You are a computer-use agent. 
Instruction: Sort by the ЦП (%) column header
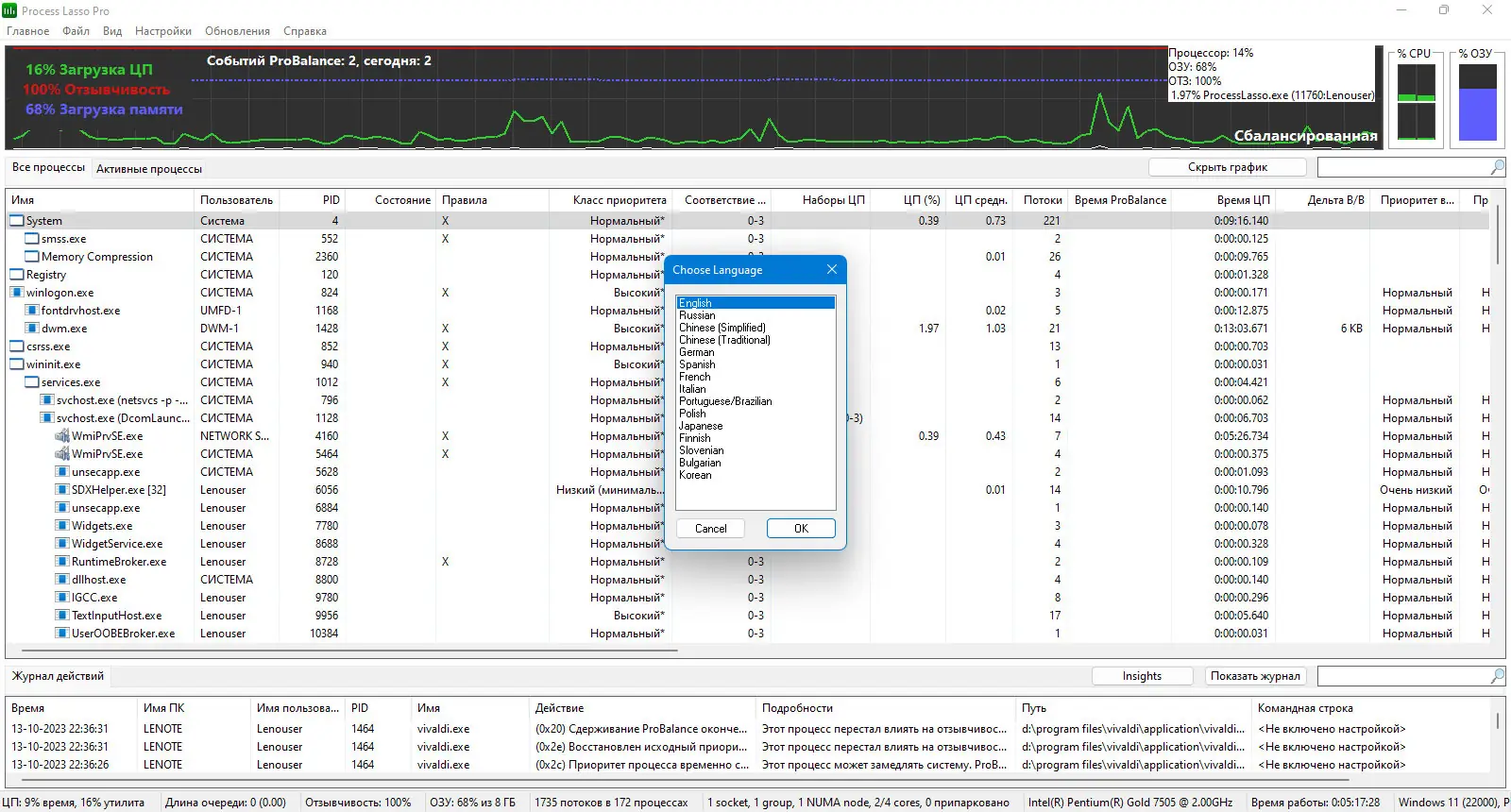click(908, 200)
